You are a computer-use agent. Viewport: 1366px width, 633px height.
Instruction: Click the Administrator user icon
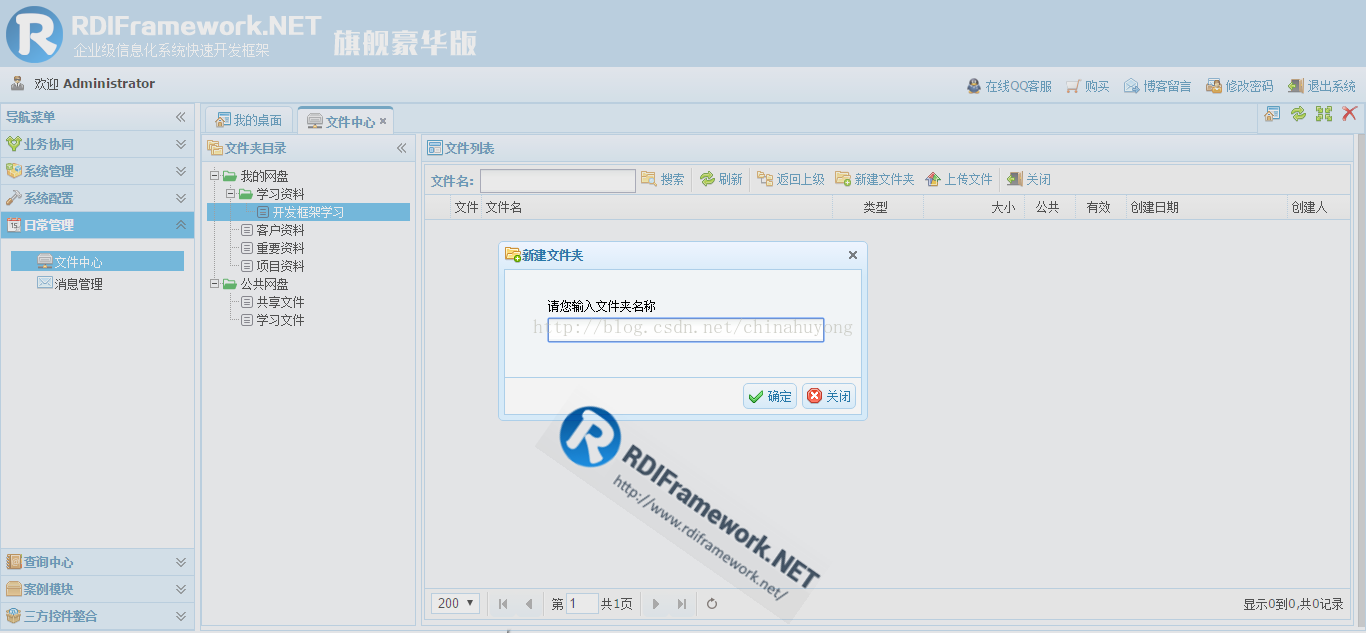coord(17,83)
